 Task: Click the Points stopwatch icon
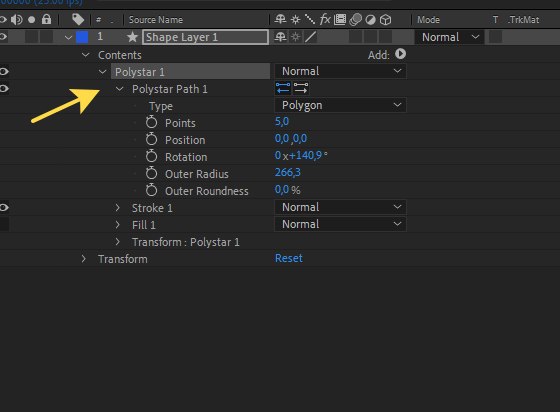point(151,122)
